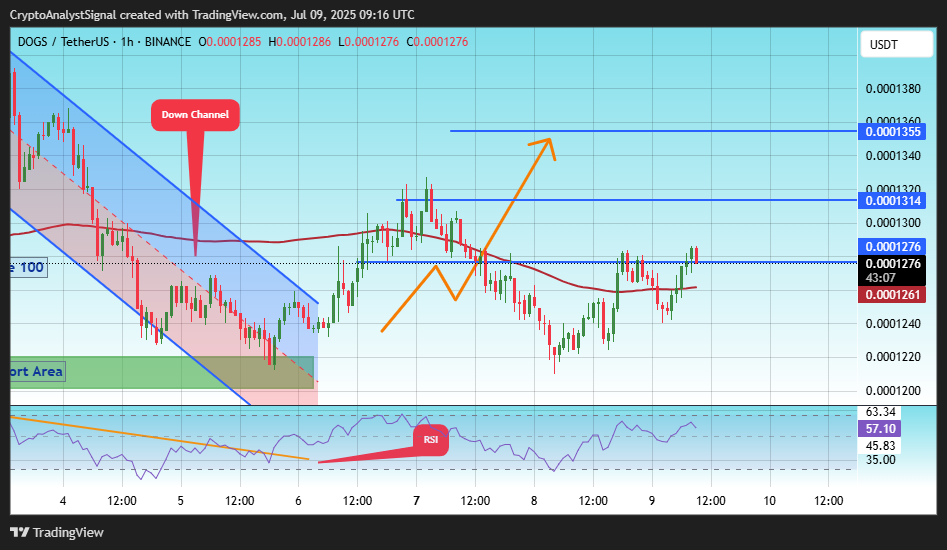
Task: Click the 0.0001380 price axis tick
Action: click(x=893, y=89)
